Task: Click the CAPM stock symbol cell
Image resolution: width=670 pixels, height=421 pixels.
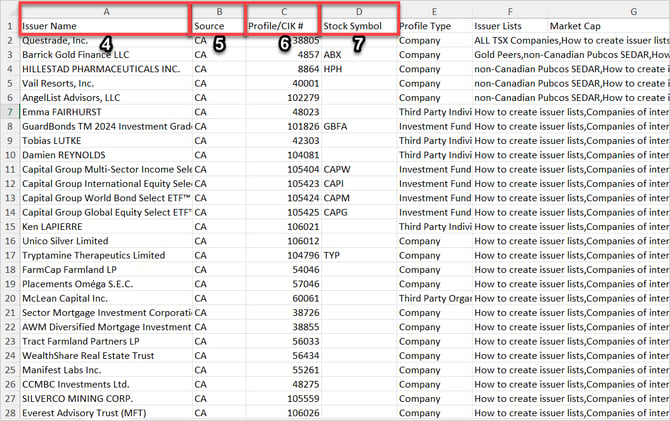Action: (x=359, y=198)
